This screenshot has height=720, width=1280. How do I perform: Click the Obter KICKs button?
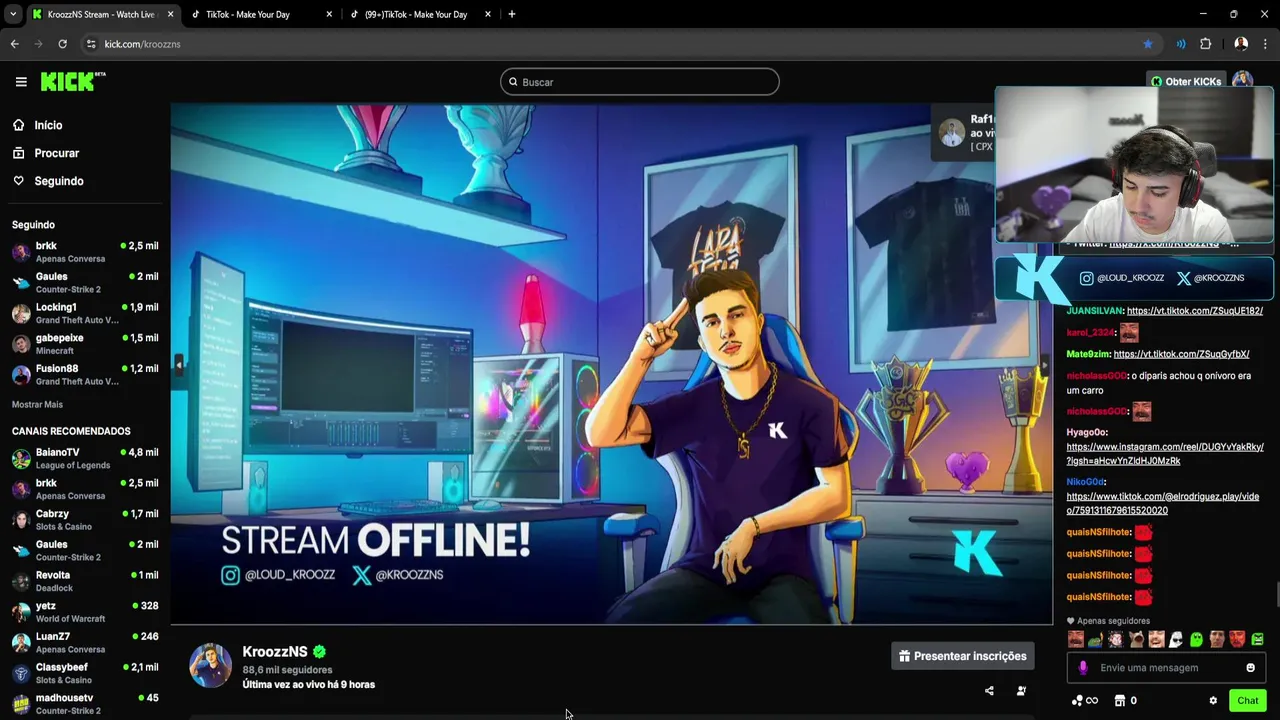[1186, 82]
